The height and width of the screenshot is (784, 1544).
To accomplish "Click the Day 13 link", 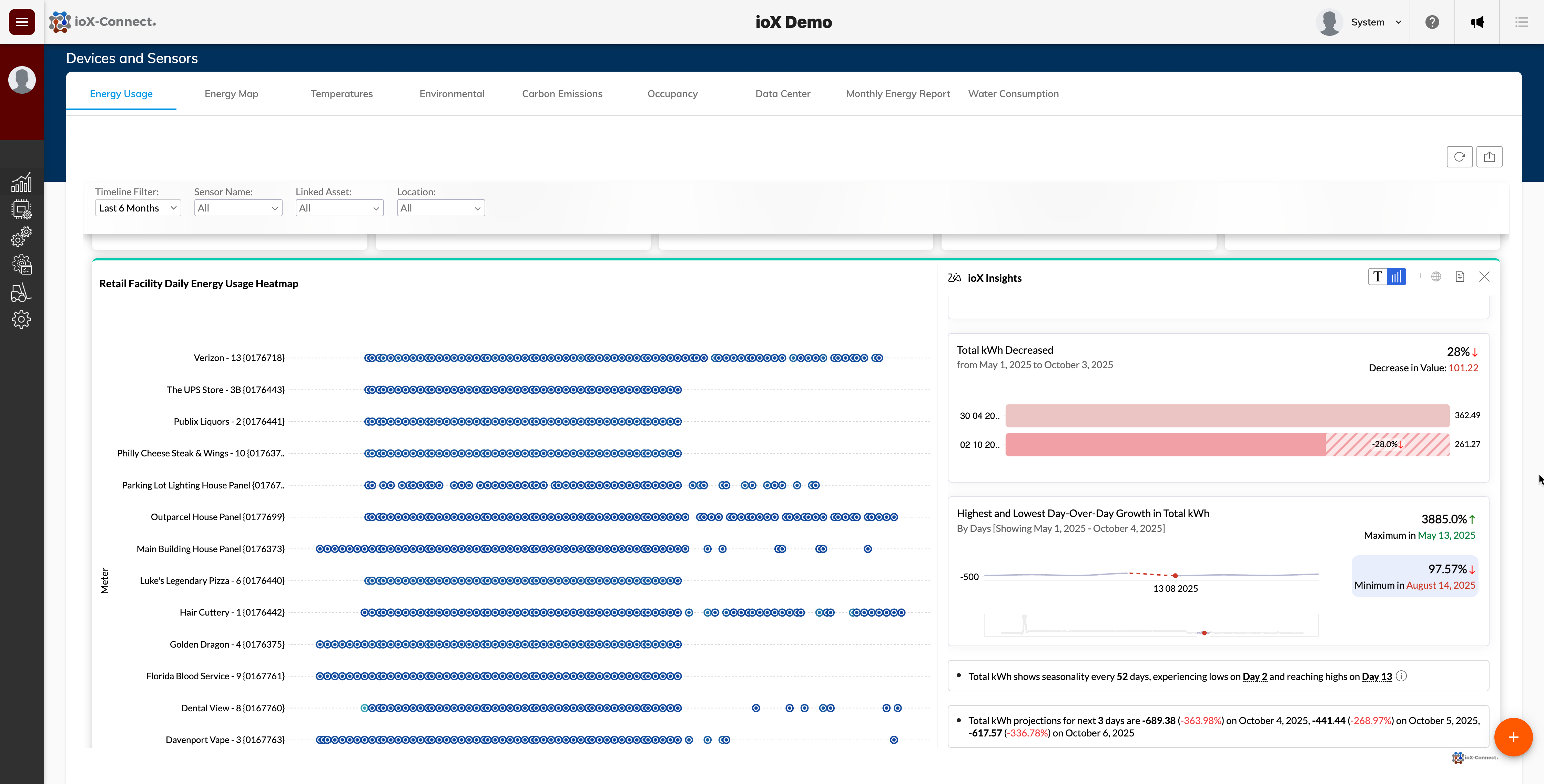I will tap(1377, 677).
